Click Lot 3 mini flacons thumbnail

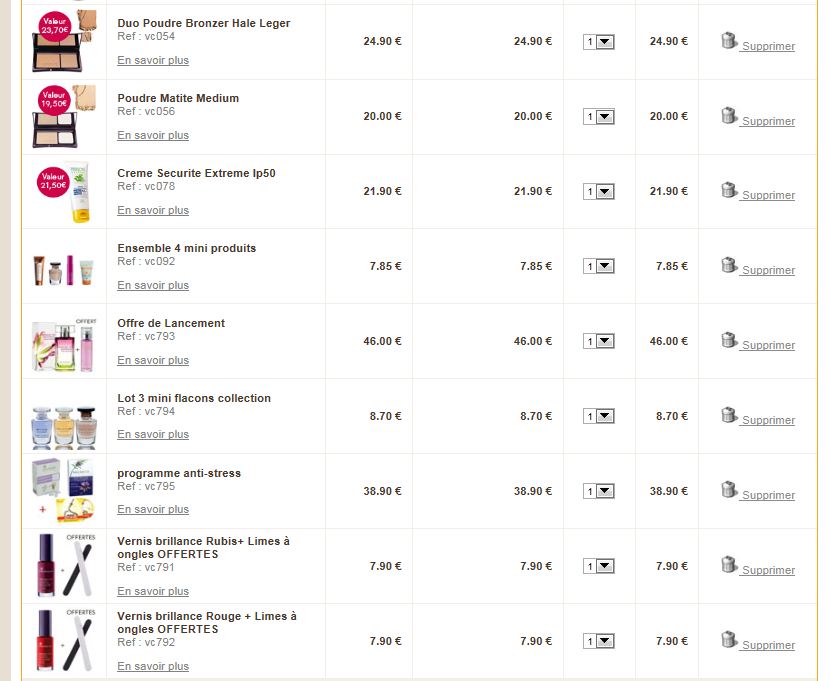pos(64,416)
